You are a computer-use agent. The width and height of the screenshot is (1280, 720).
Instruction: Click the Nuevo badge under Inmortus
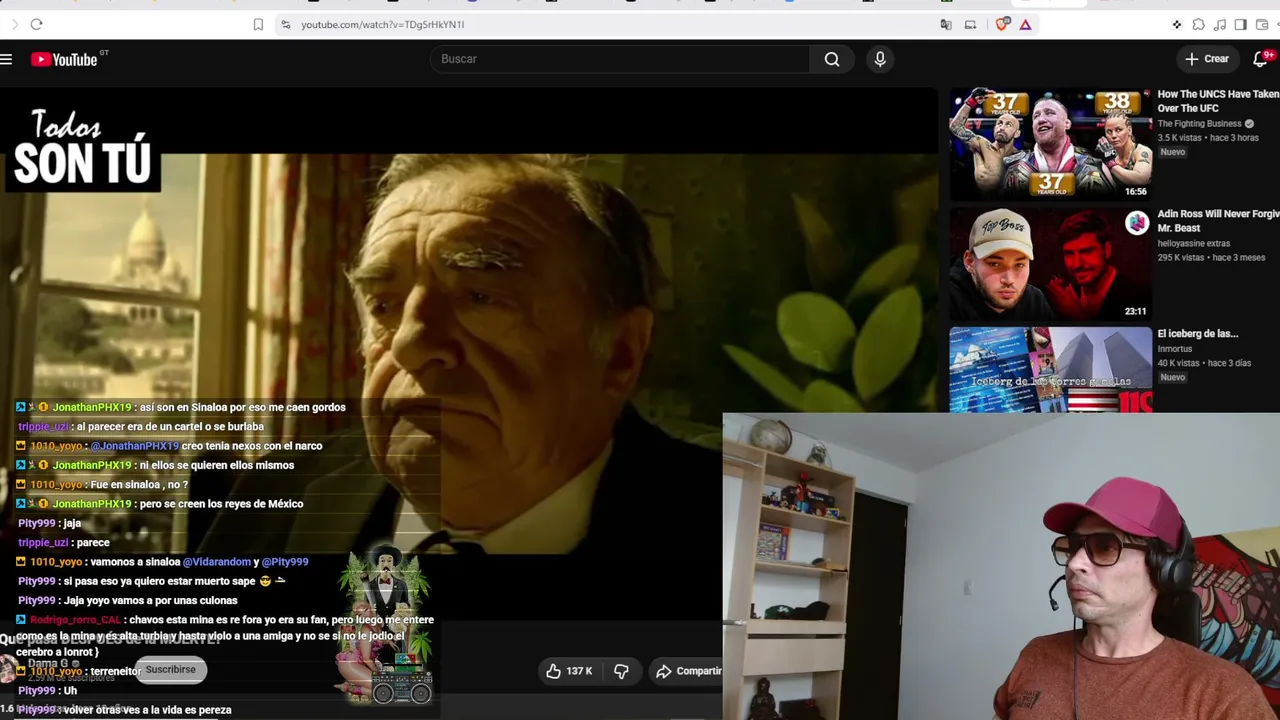coord(1172,377)
